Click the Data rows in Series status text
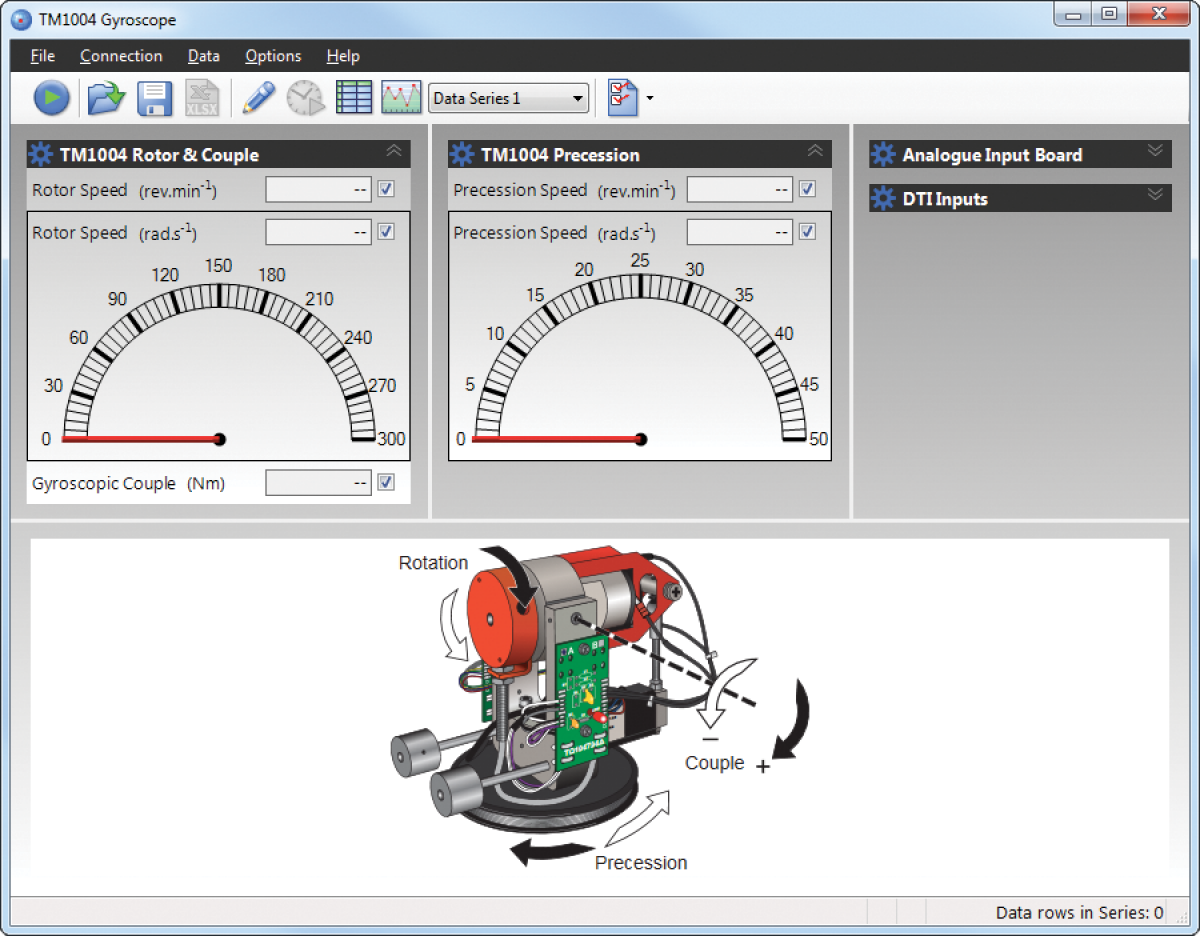 pyautogui.click(x=1079, y=912)
